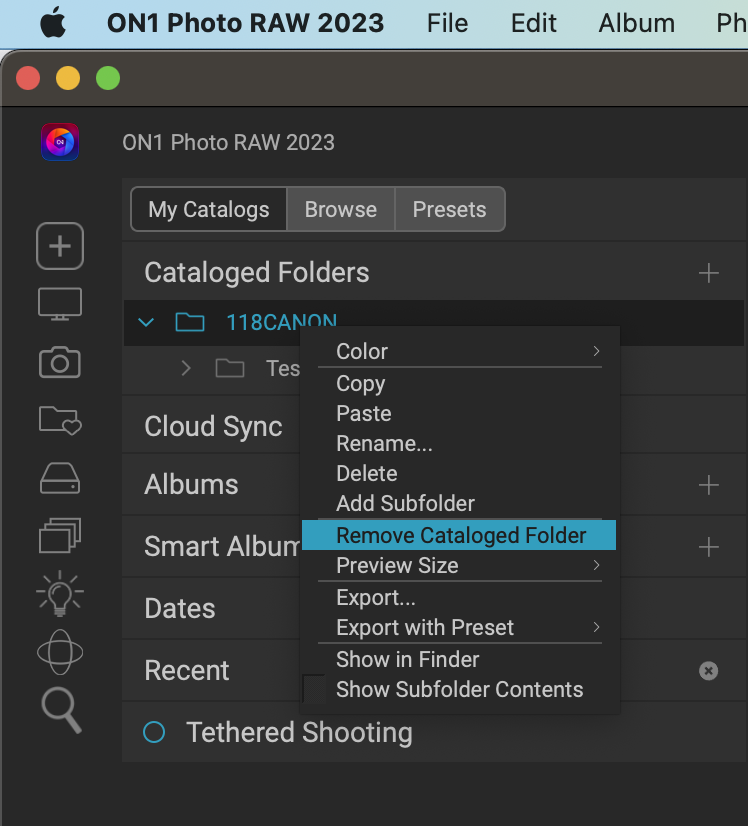Open the camera icon in sidebar
The image size is (748, 826).
click(x=60, y=362)
